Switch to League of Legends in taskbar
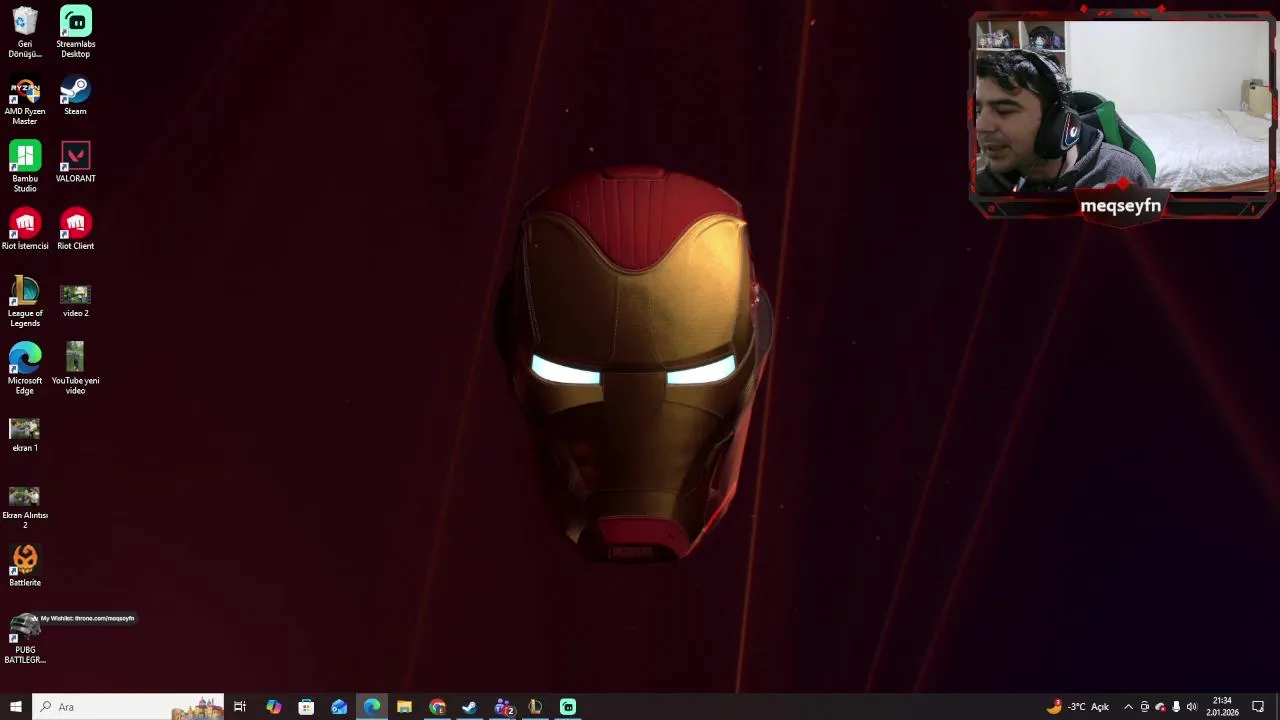 tap(535, 707)
